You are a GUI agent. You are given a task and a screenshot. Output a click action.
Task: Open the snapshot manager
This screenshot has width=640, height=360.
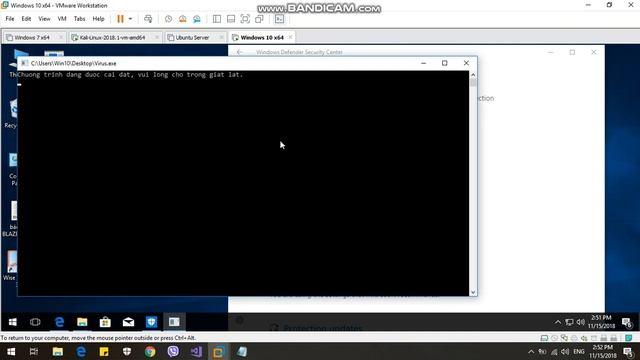197,19
